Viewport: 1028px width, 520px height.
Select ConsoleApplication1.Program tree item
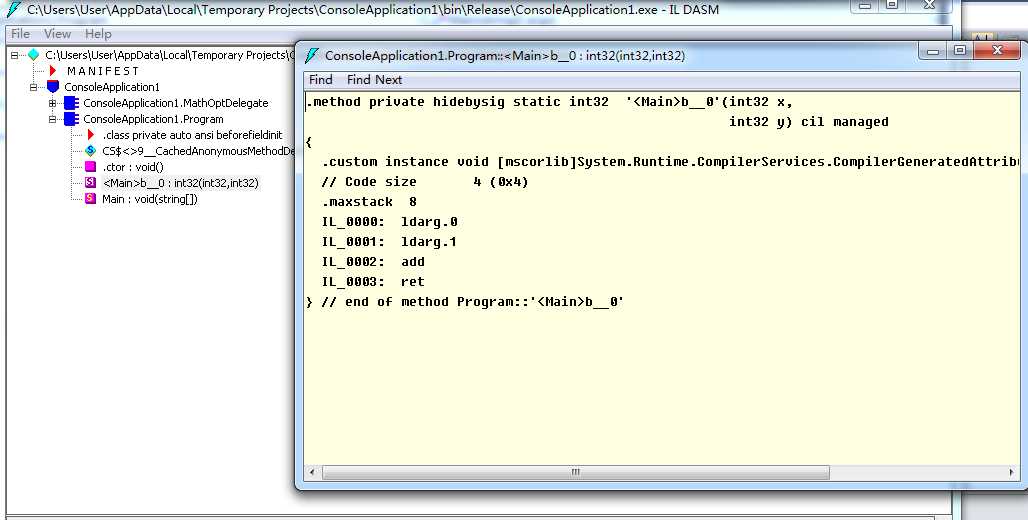(x=153, y=119)
